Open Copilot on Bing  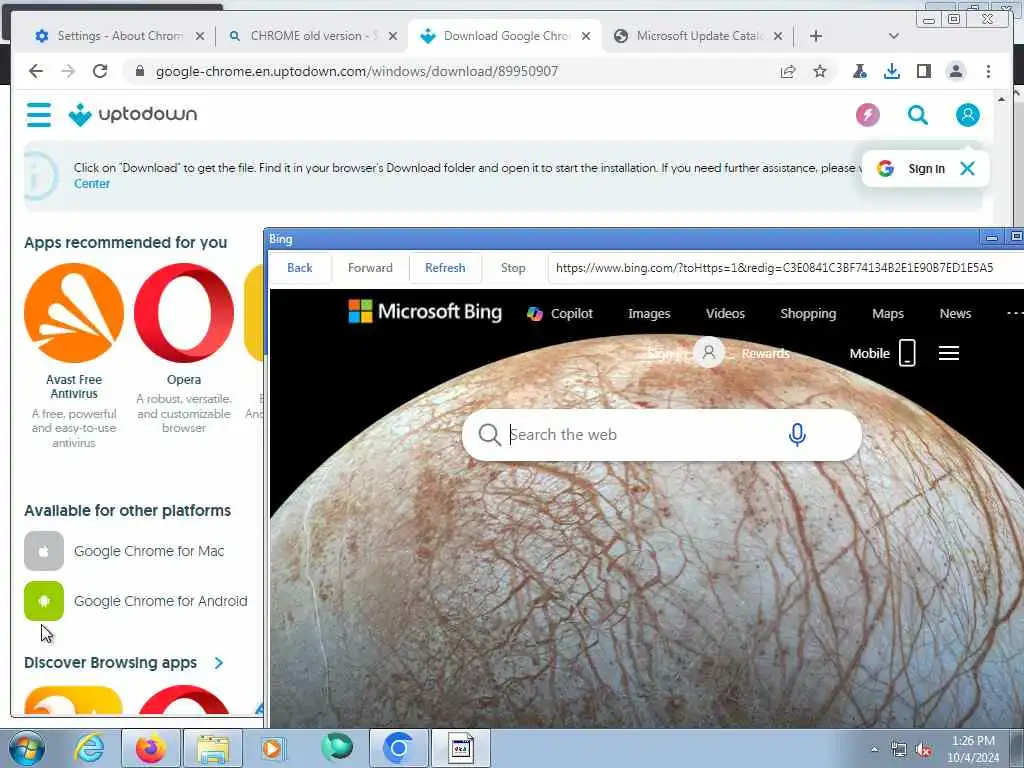coord(560,313)
